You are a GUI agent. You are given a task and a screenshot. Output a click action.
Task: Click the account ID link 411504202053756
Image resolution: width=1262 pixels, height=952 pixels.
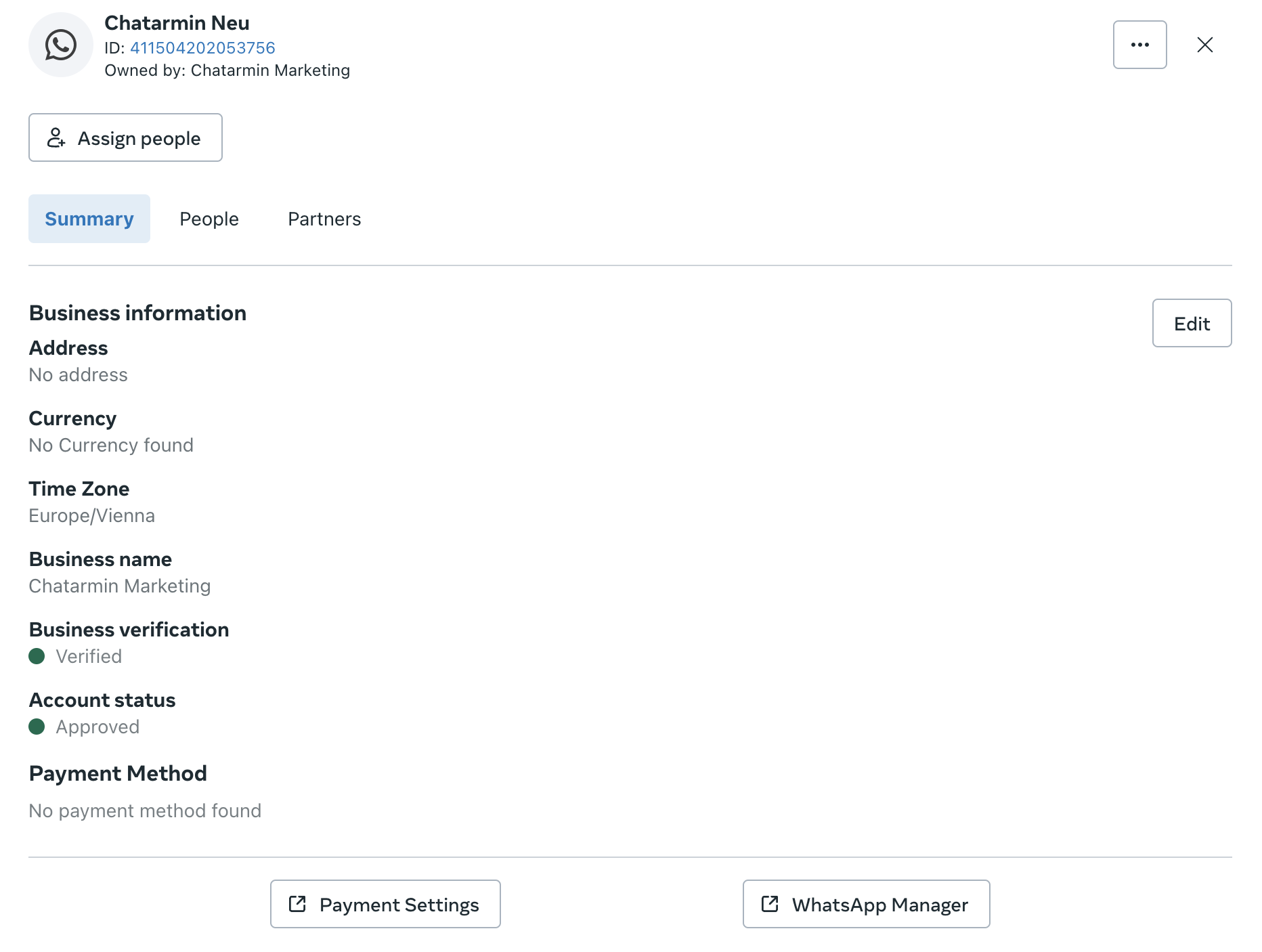[x=202, y=48]
